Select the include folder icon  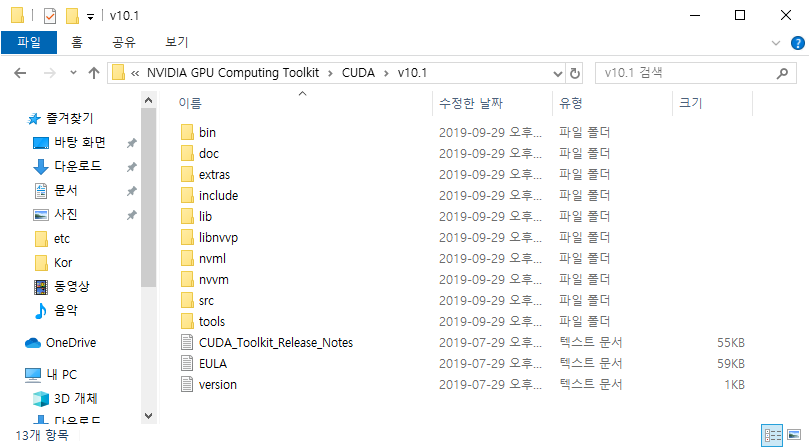[187, 195]
